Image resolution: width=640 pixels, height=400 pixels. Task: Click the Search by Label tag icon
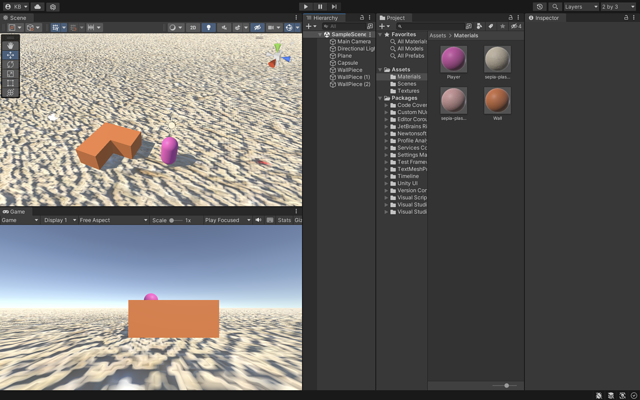(491, 26)
